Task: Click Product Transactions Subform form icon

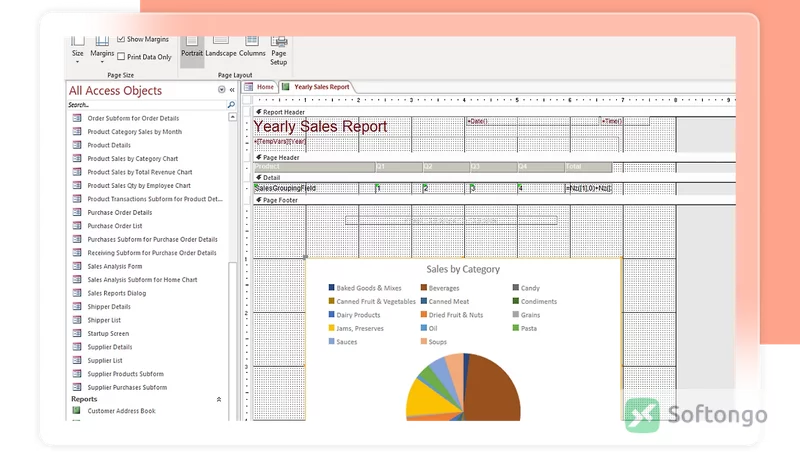Action: [x=77, y=199]
